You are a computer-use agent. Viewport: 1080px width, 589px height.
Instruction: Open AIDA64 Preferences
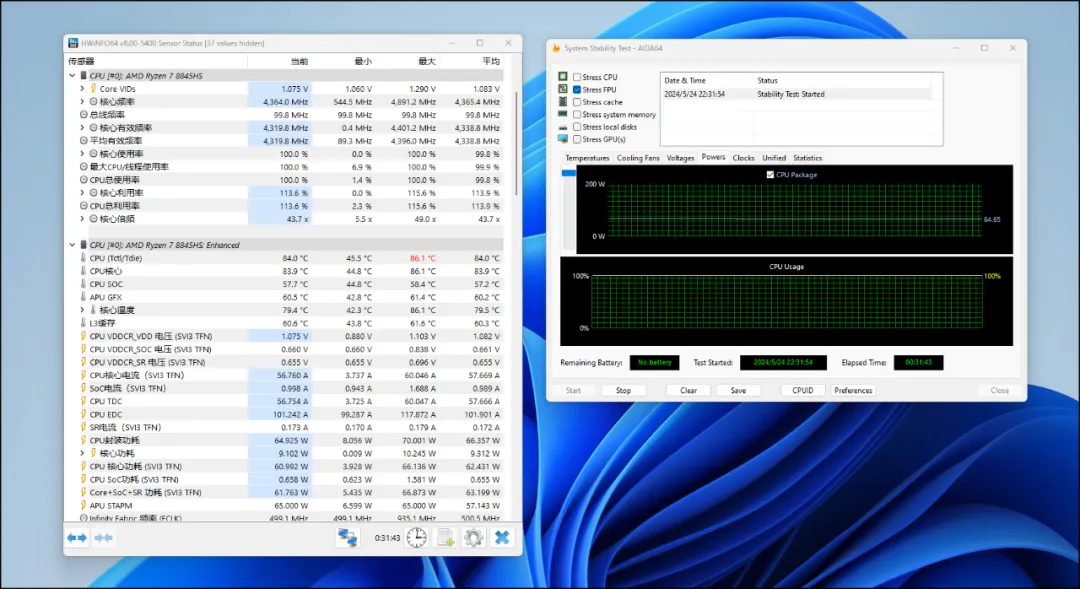[x=853, y=390]
